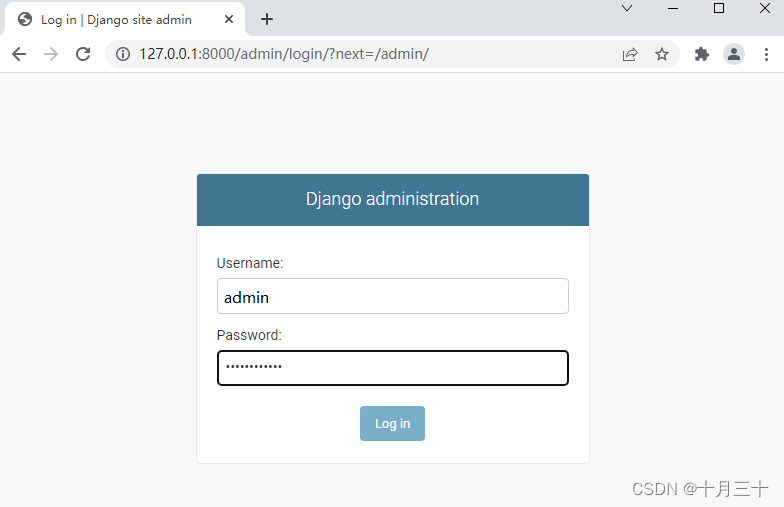The height and width of the screenshot is (507, 784).
Task: Bookmark this page with the star
Action: click(x=662, y=54)
